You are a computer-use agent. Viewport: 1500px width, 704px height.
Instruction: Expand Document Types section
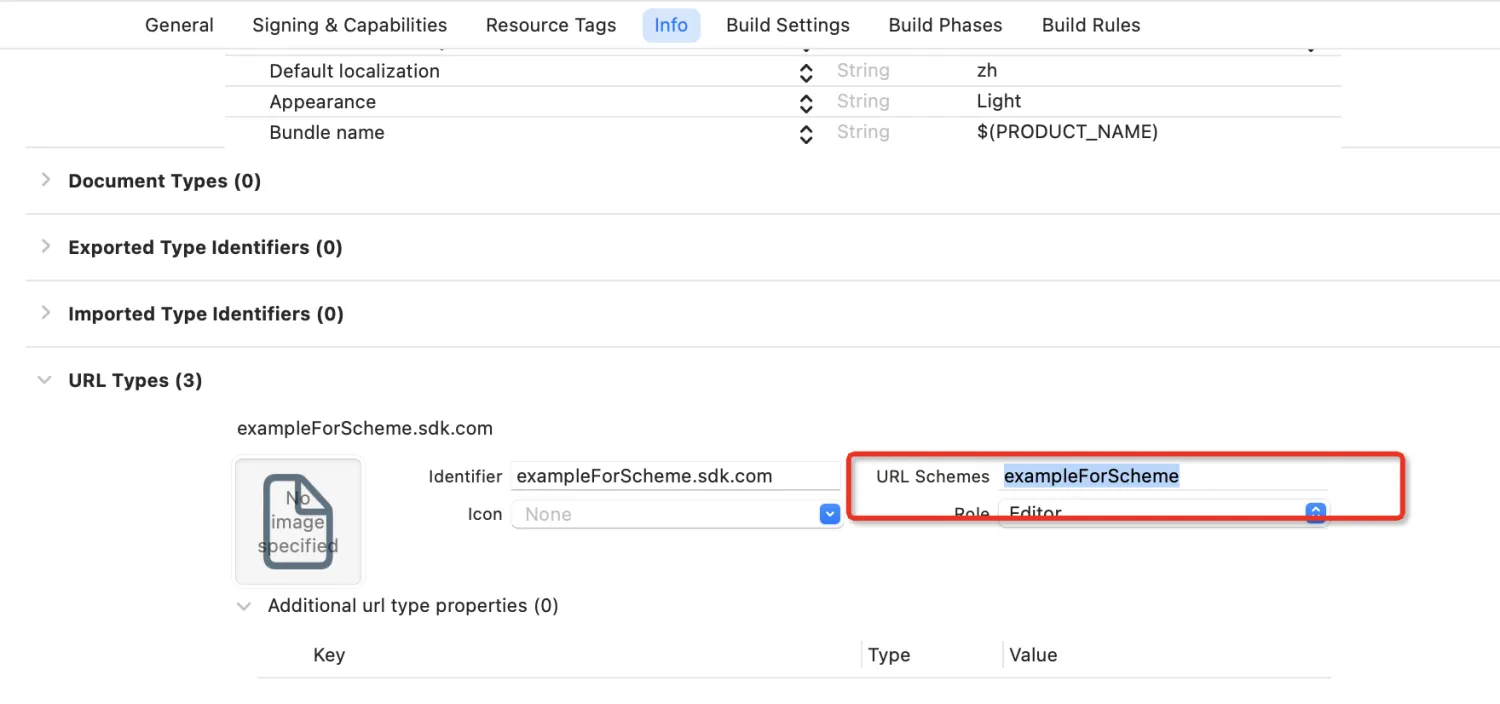(44, 180)
